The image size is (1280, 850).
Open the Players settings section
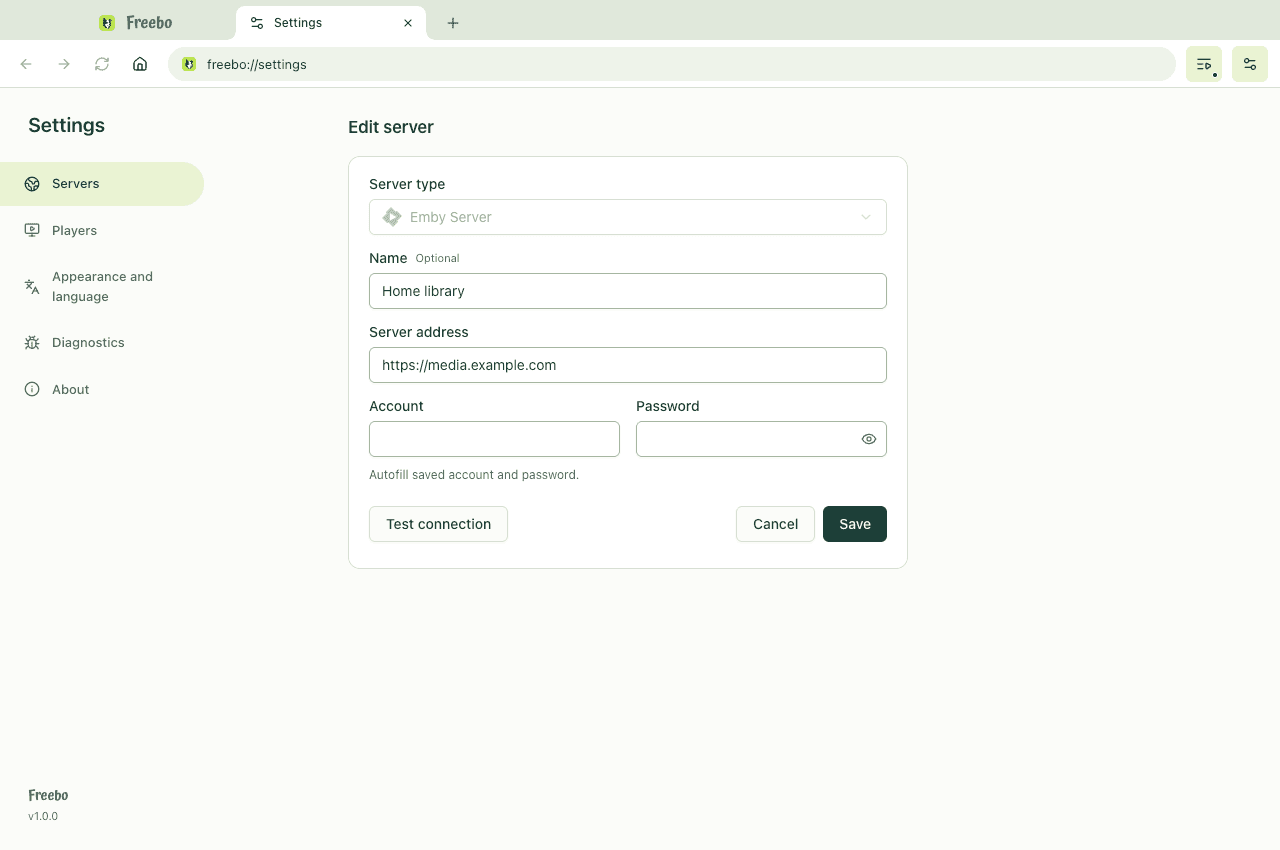tap(102, 230)
